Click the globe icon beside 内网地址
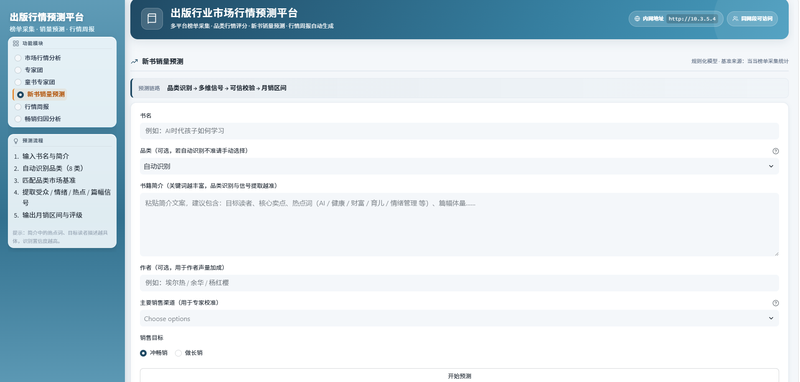 coord(637,19)
